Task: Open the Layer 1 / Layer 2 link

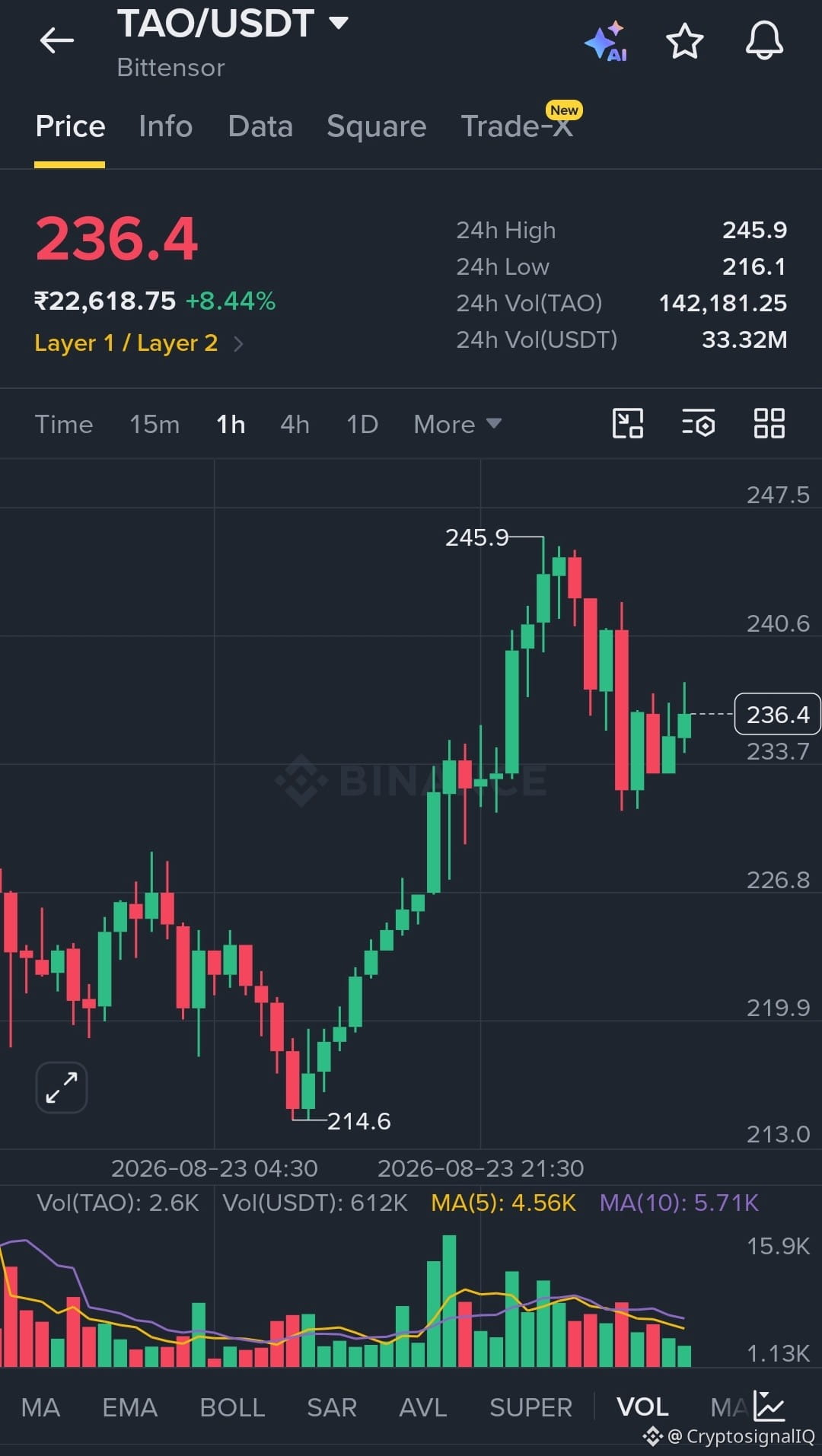Action: tap(126, 343)
